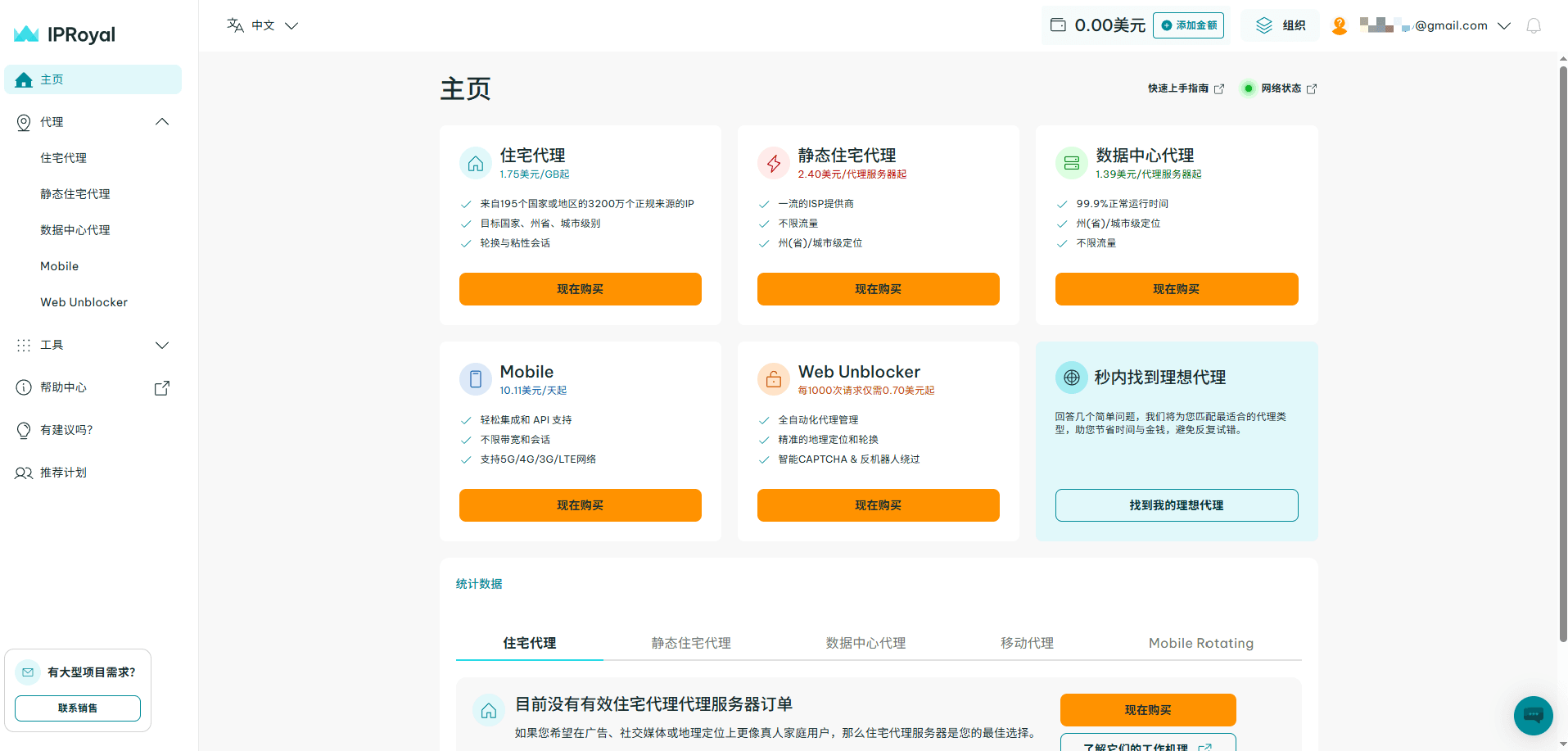Viewport: 1568px width, 751px height.
Task: Select the 数据中心代理 server icon
Action: pyautogui.click(x=1071, y=163)
